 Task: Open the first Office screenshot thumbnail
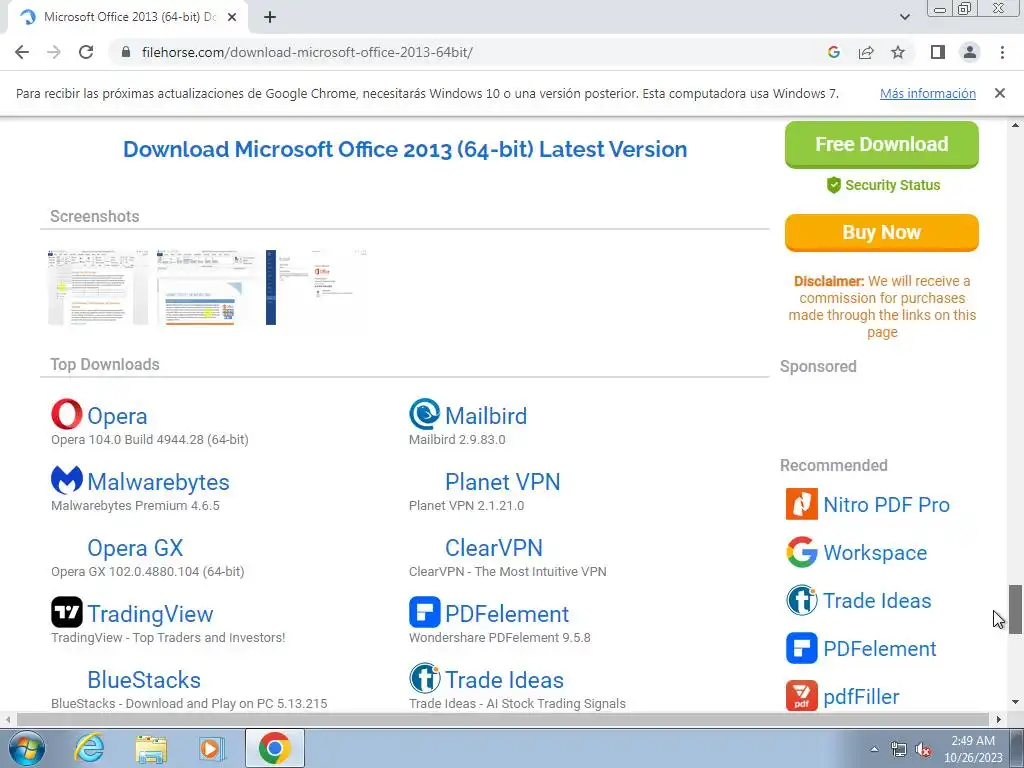coord(98,287)
